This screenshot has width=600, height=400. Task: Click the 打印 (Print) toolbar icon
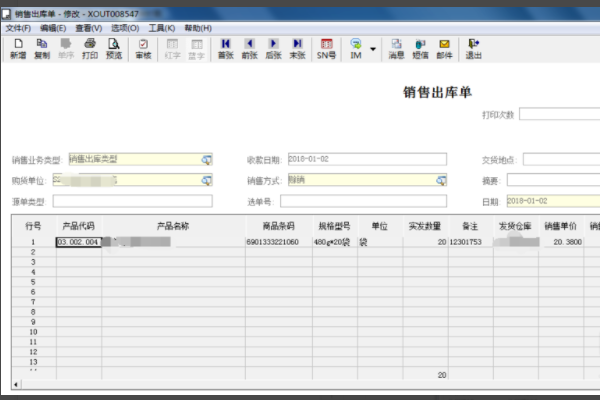[90, 49]
